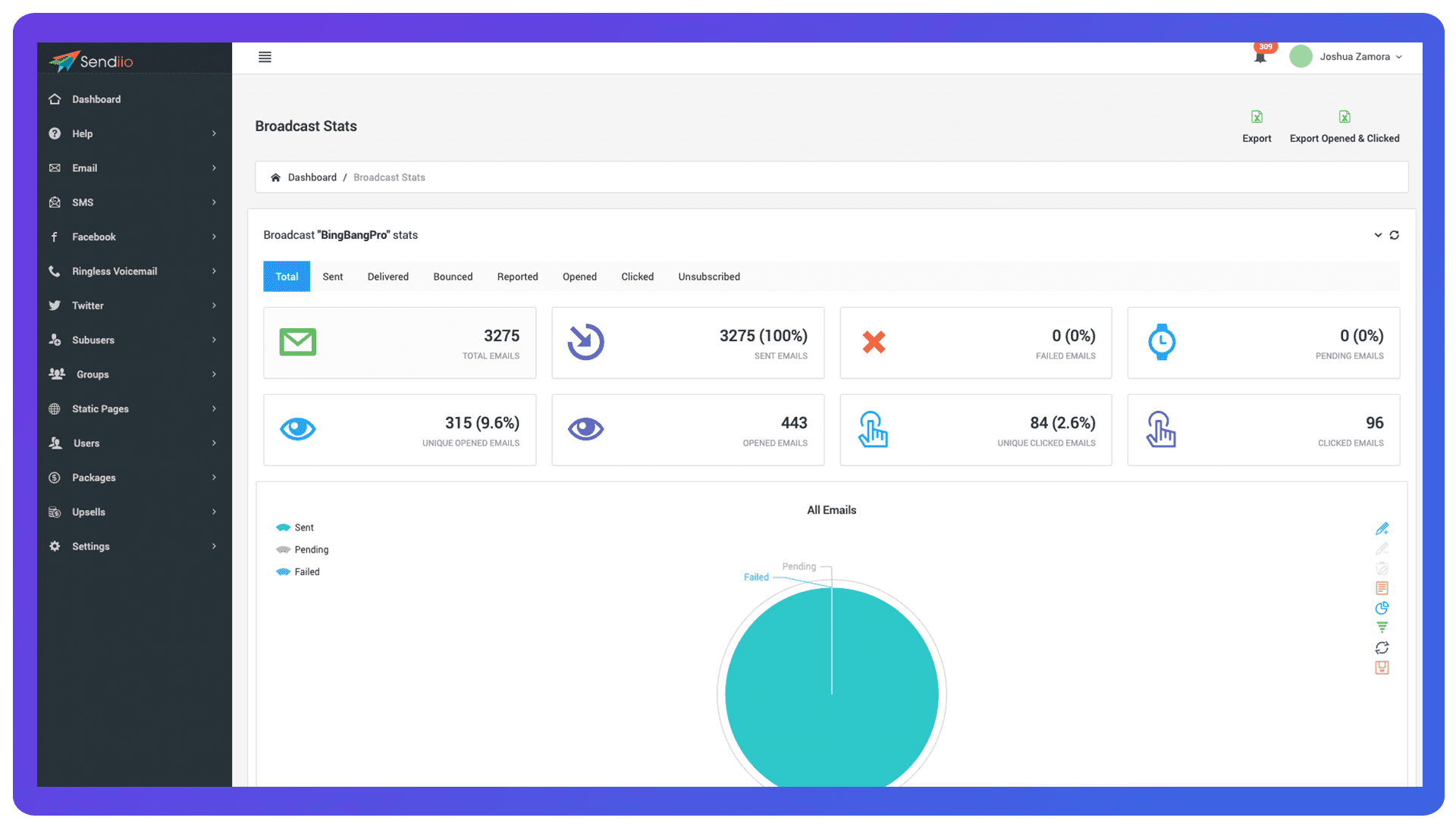
Task: Refresh the broadcast stats panel
Action: [1394, 235]
